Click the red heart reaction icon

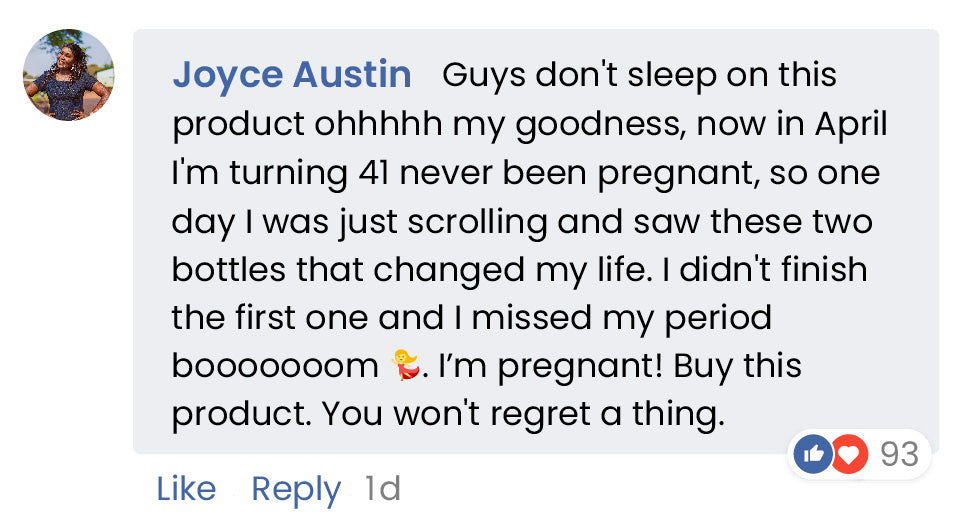(x=849, y=455)
